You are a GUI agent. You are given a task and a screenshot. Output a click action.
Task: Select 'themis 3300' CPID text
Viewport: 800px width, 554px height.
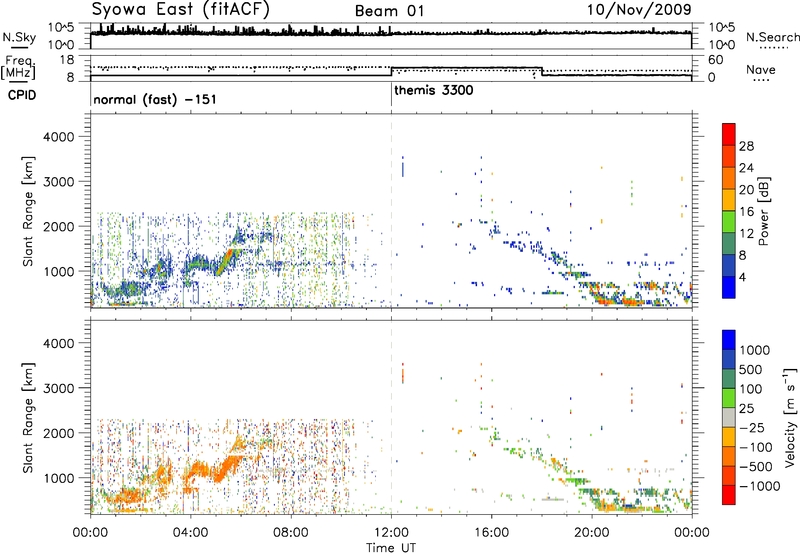(434, 90)
